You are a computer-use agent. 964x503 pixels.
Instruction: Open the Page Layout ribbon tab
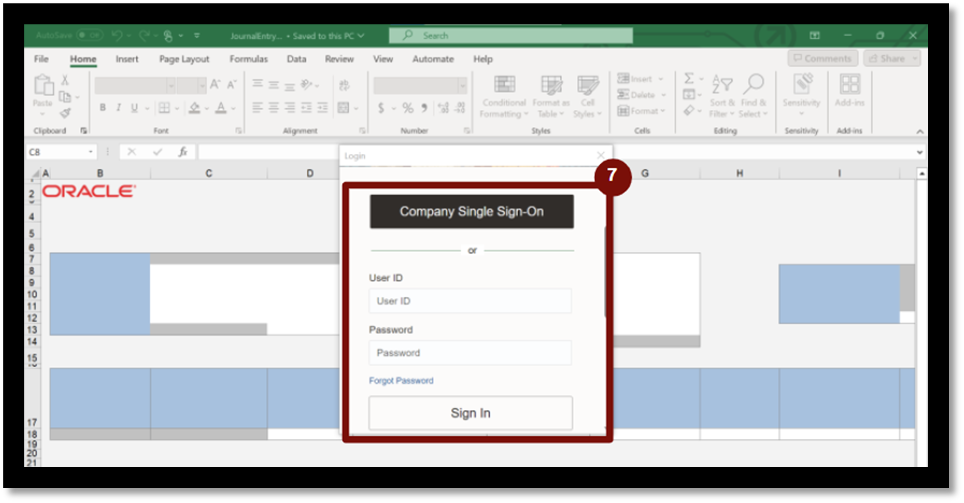tap(184, 59)
